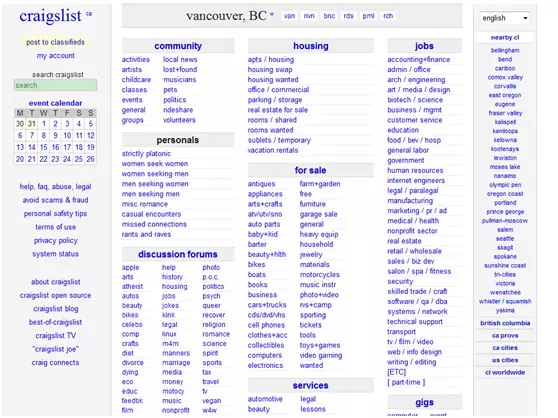Screen dimensions: 558x418
Task: Select the rds area tab
Action: coord(348,16)
